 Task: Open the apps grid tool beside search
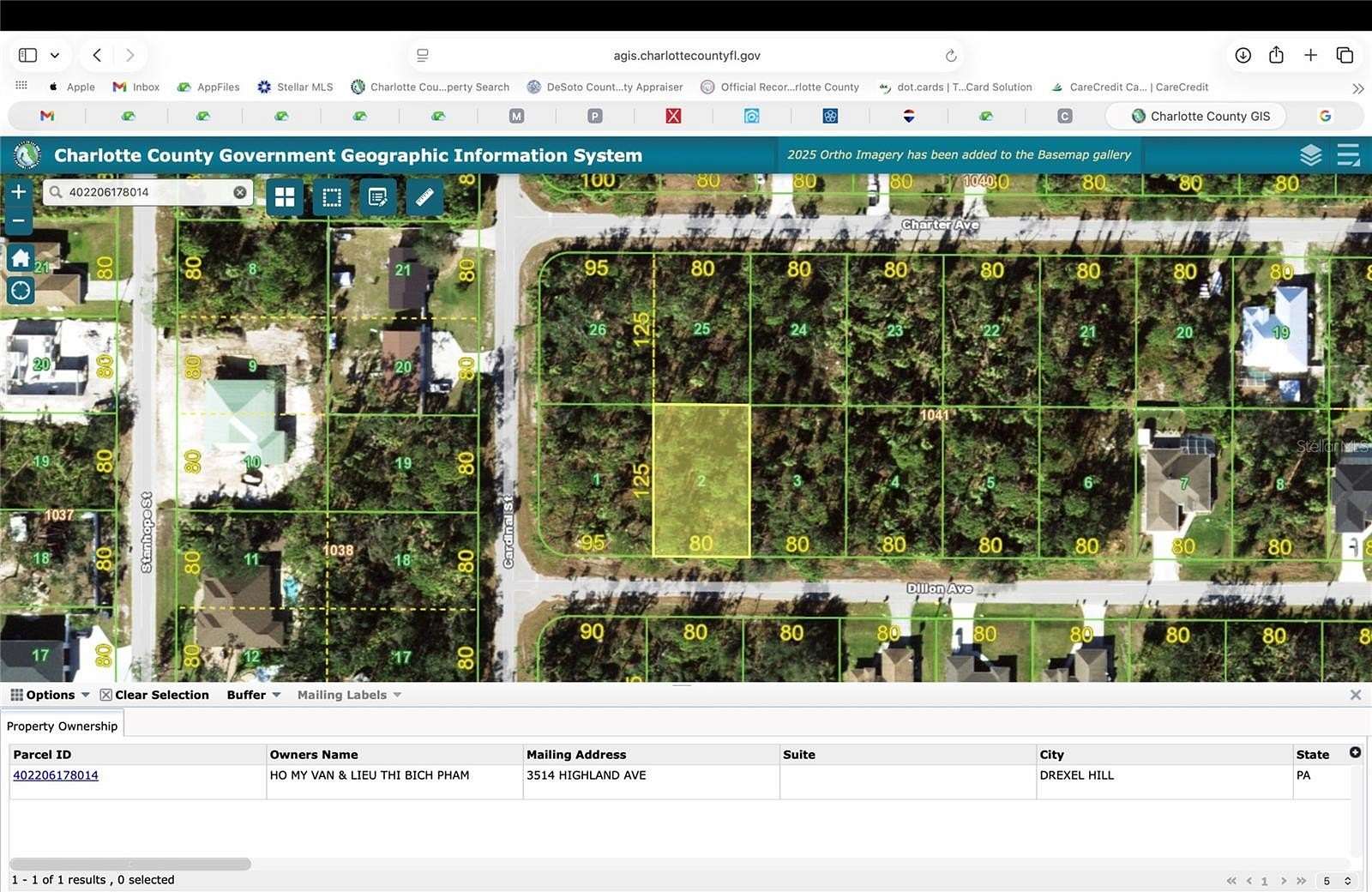(285, 197)
